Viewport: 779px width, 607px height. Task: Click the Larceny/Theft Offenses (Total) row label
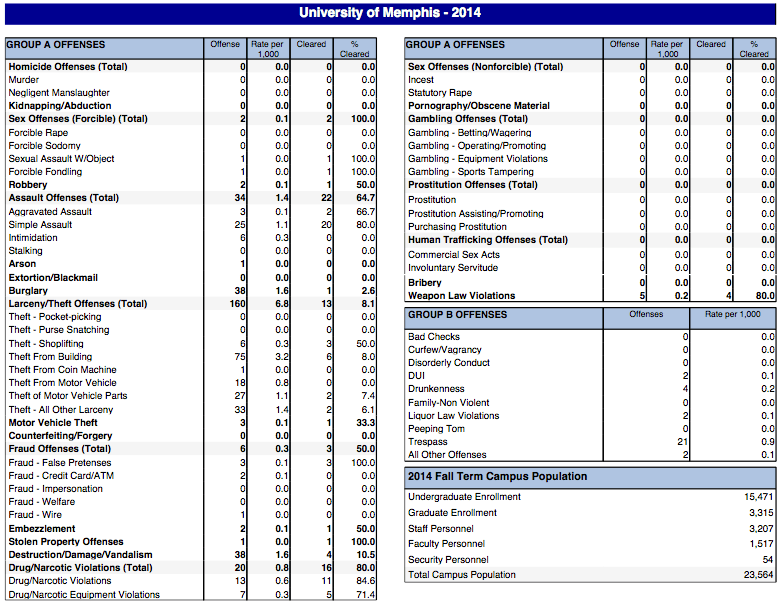pyautogui.click(x=77, y=304)
